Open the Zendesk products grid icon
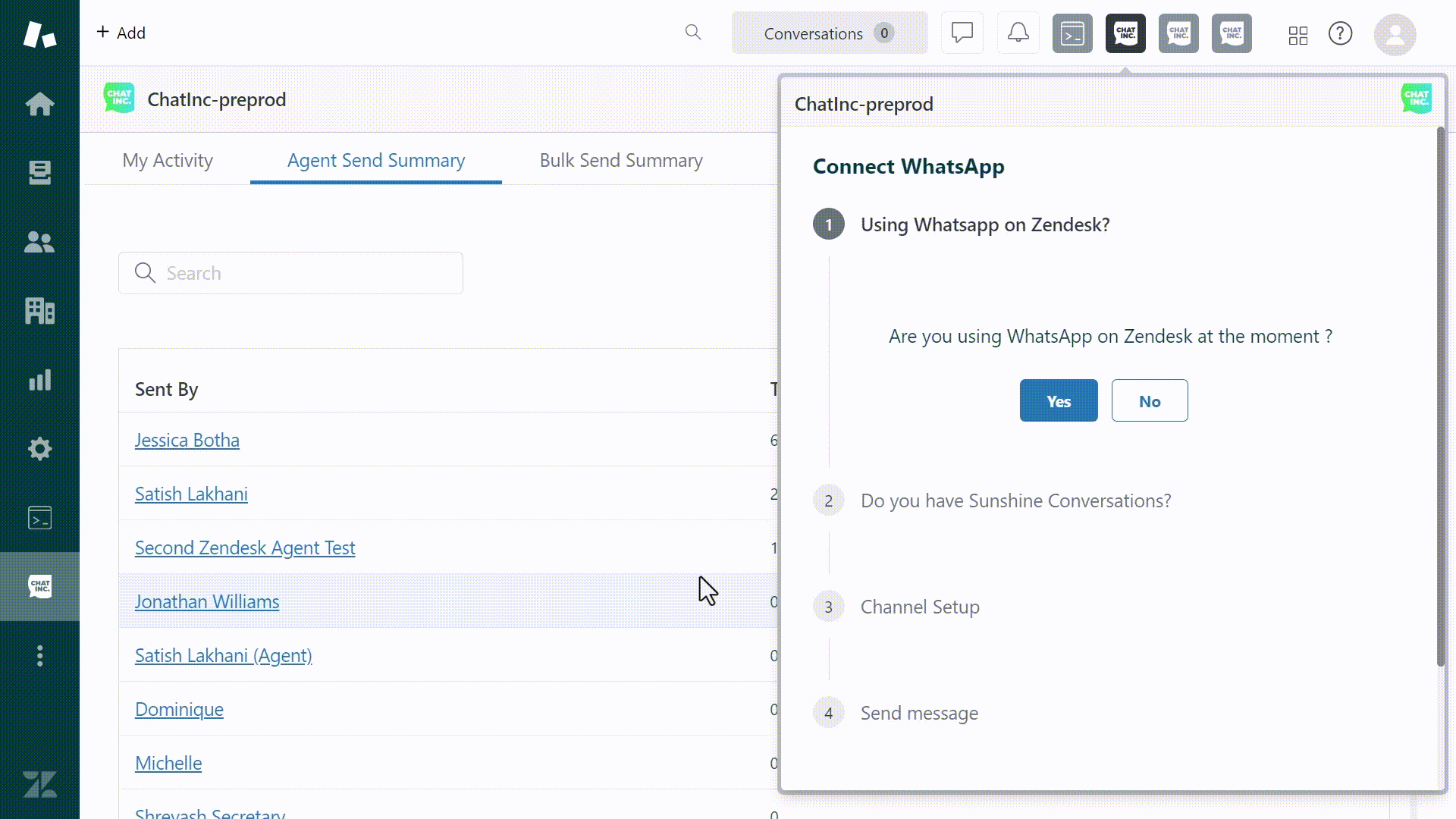The width and height of the screenshot is (1456, 819). tap(1298, 35)
